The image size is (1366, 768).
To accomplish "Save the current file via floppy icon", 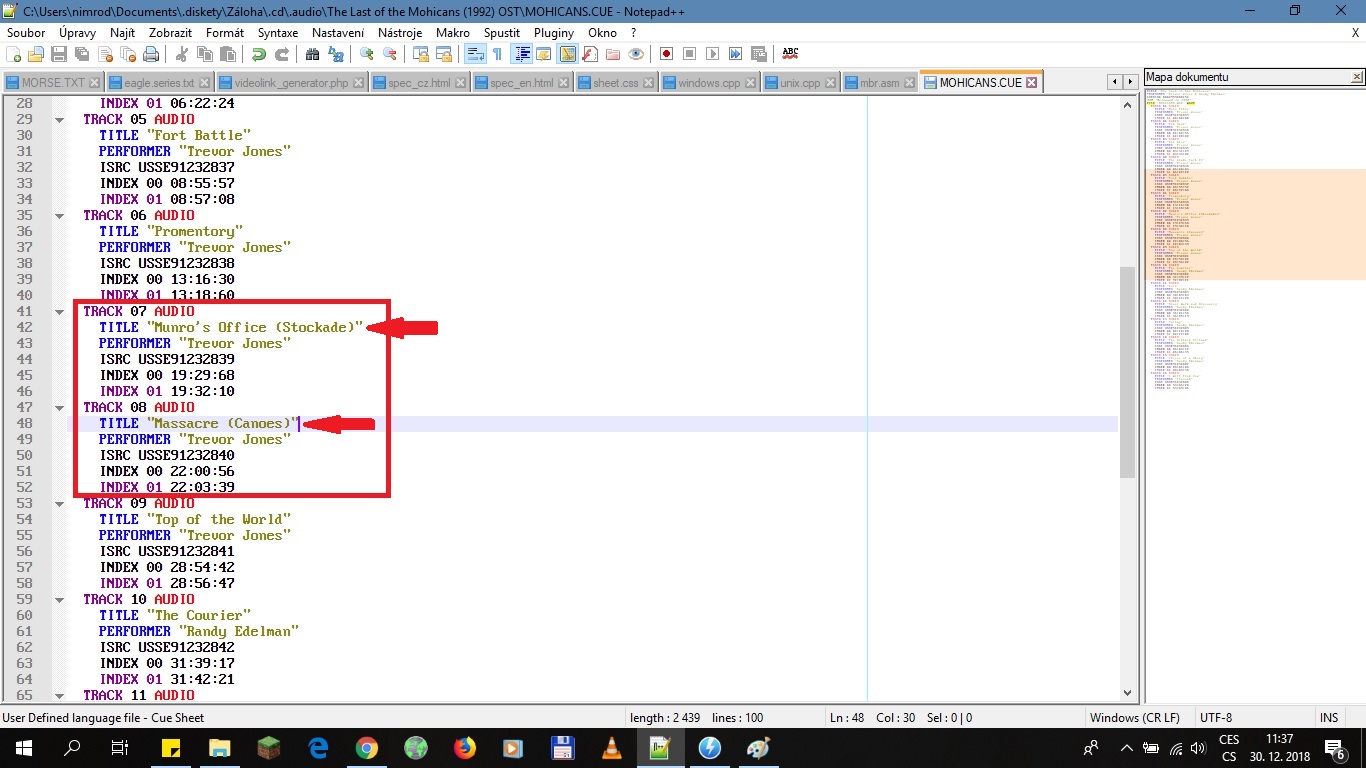I will (59, 53).
